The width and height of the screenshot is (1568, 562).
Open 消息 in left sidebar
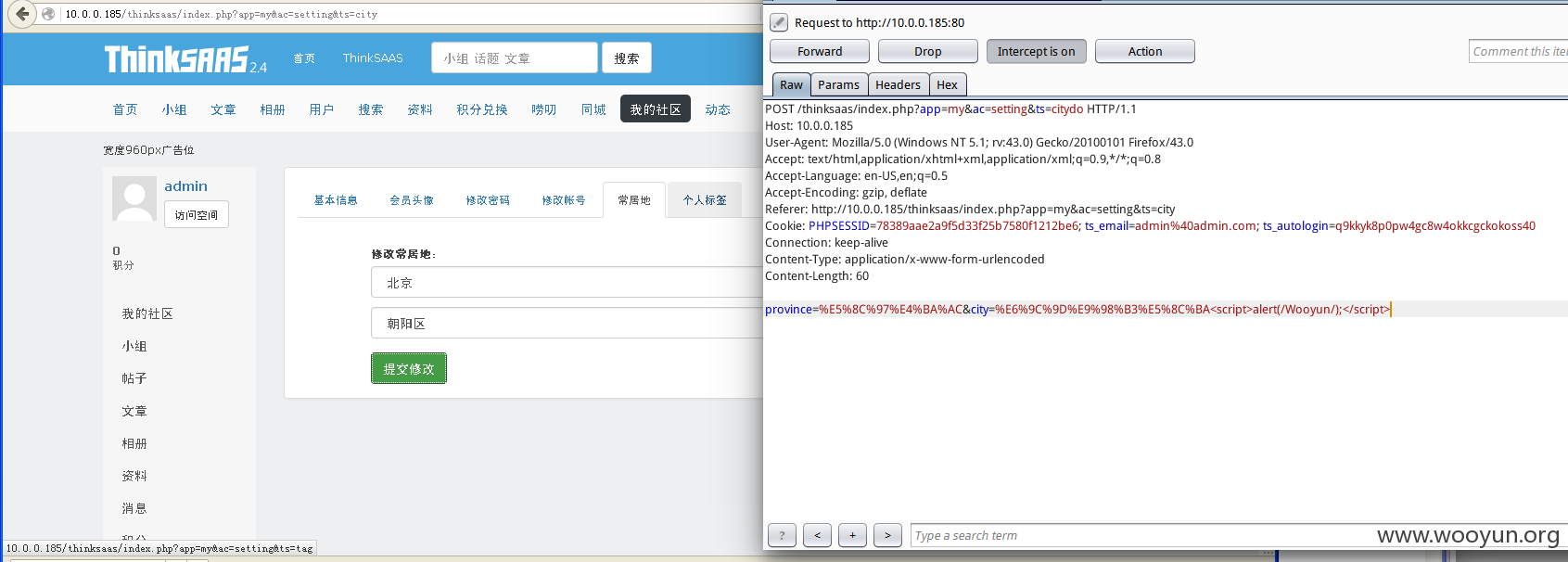point(134,508)
